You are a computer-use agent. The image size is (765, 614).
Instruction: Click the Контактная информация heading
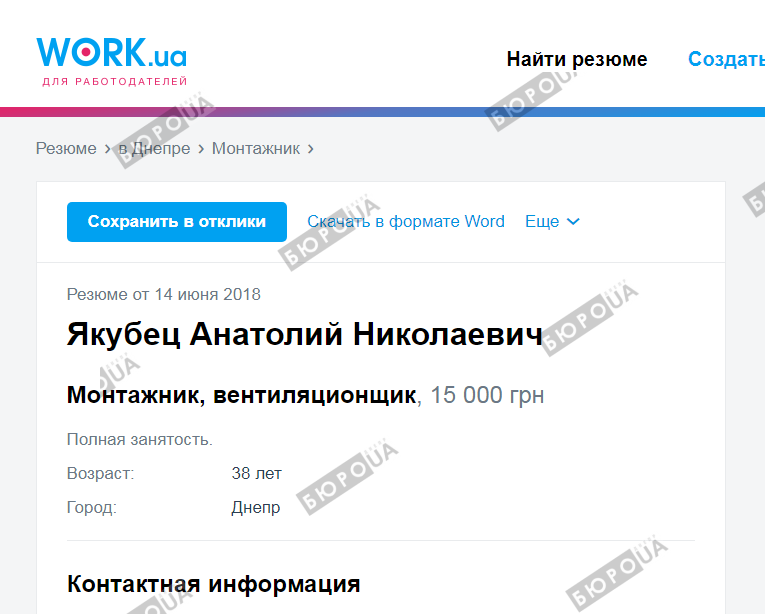tap(213, 583)
